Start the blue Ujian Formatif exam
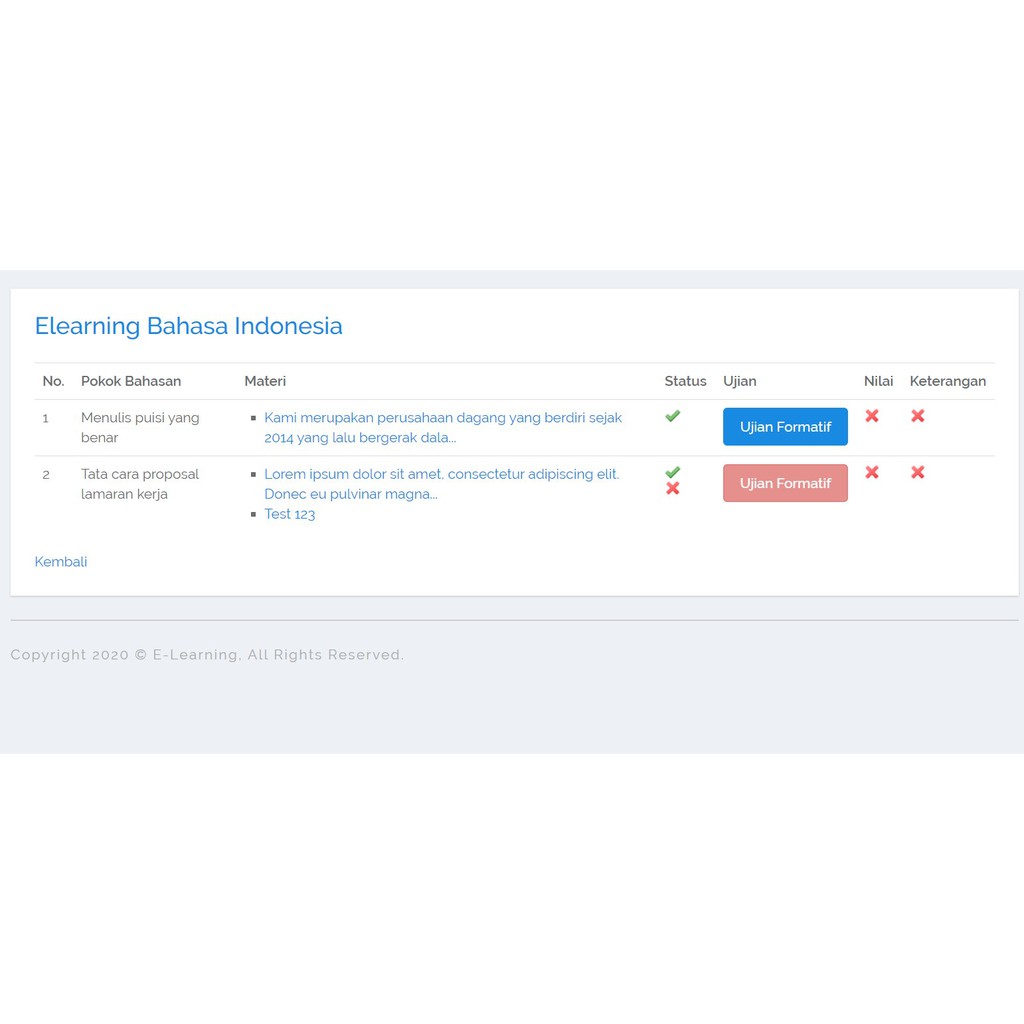This screenshot has height=1024, width=1024. click(x=785, y=427)
